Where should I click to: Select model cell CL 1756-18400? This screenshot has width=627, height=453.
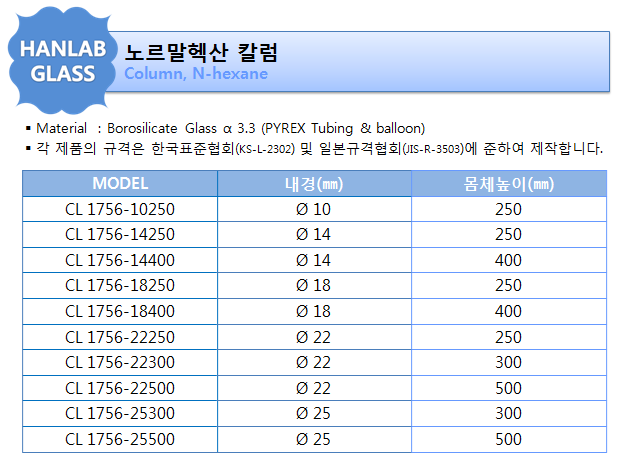tap(120, 311)
